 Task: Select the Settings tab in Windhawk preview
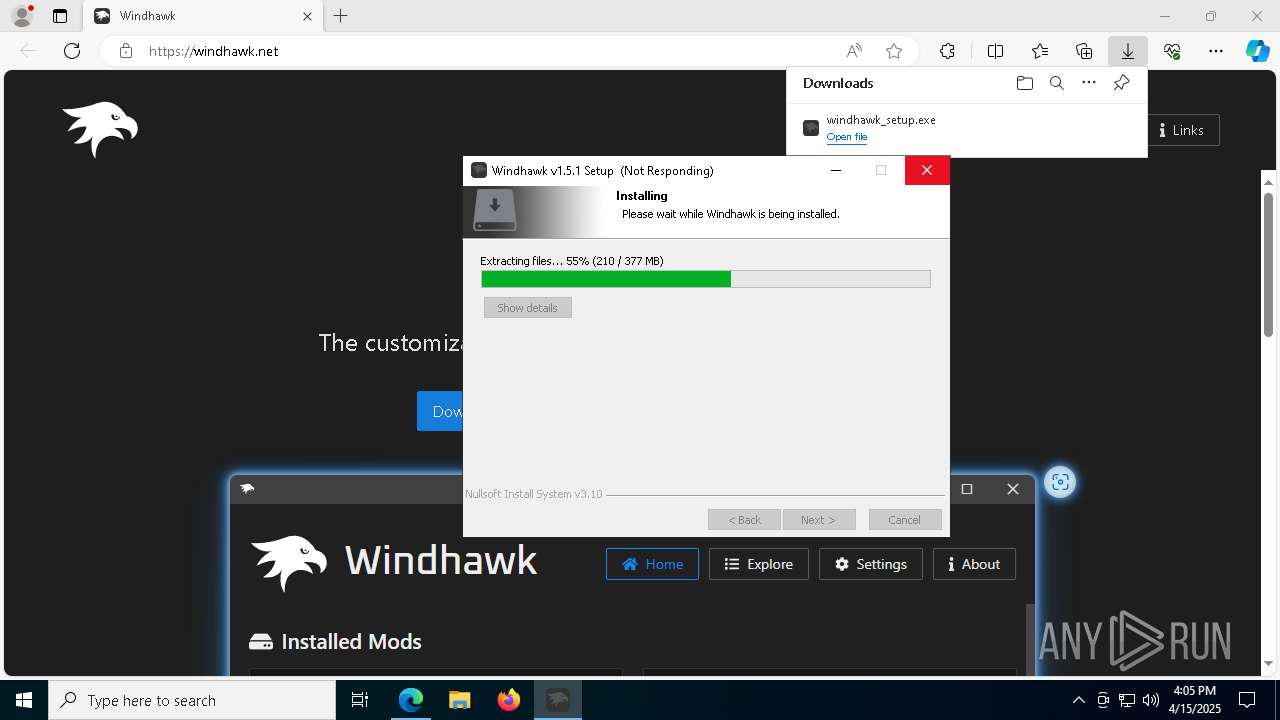pos(871,564)
